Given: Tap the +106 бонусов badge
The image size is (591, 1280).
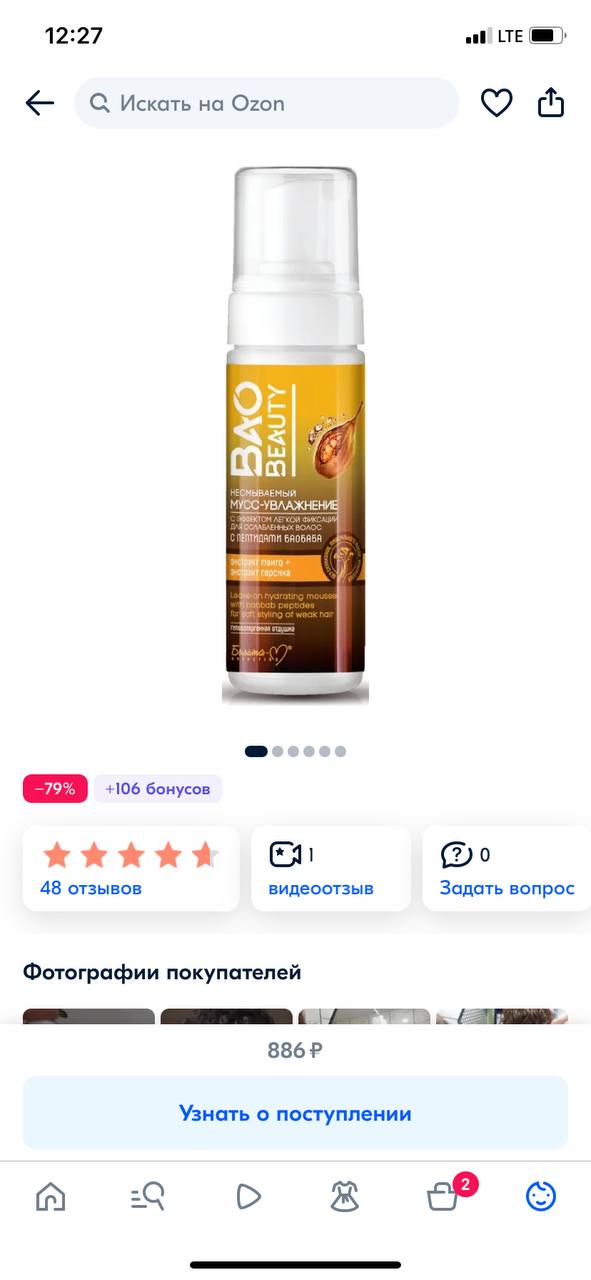Looking at the screenshot, I should coord(158,788).
